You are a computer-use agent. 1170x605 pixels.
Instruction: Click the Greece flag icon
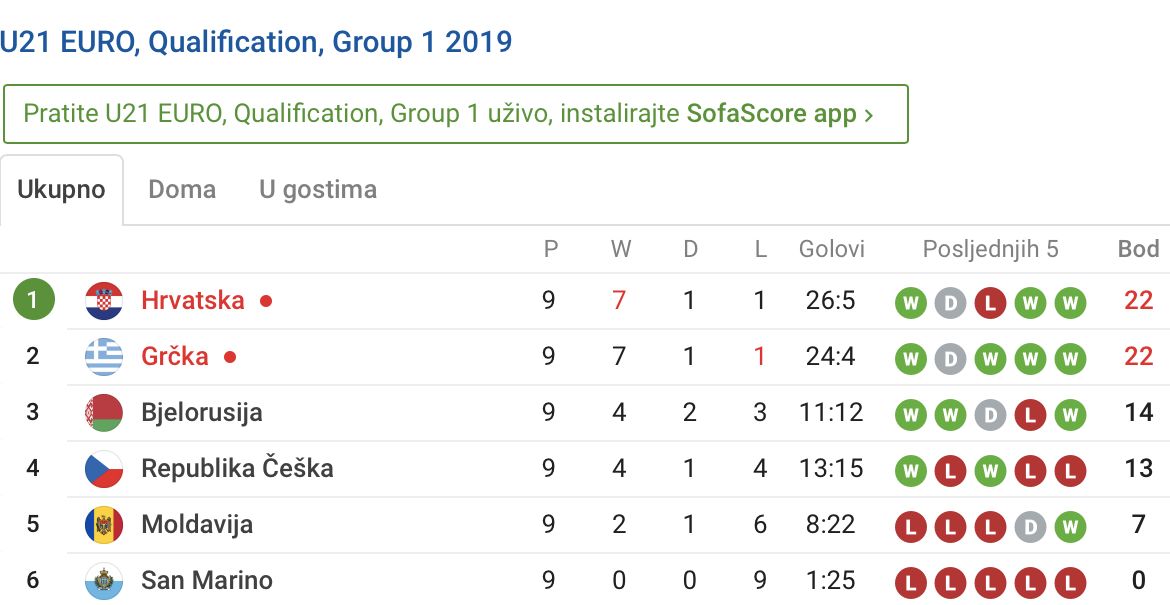pos(103,357)
